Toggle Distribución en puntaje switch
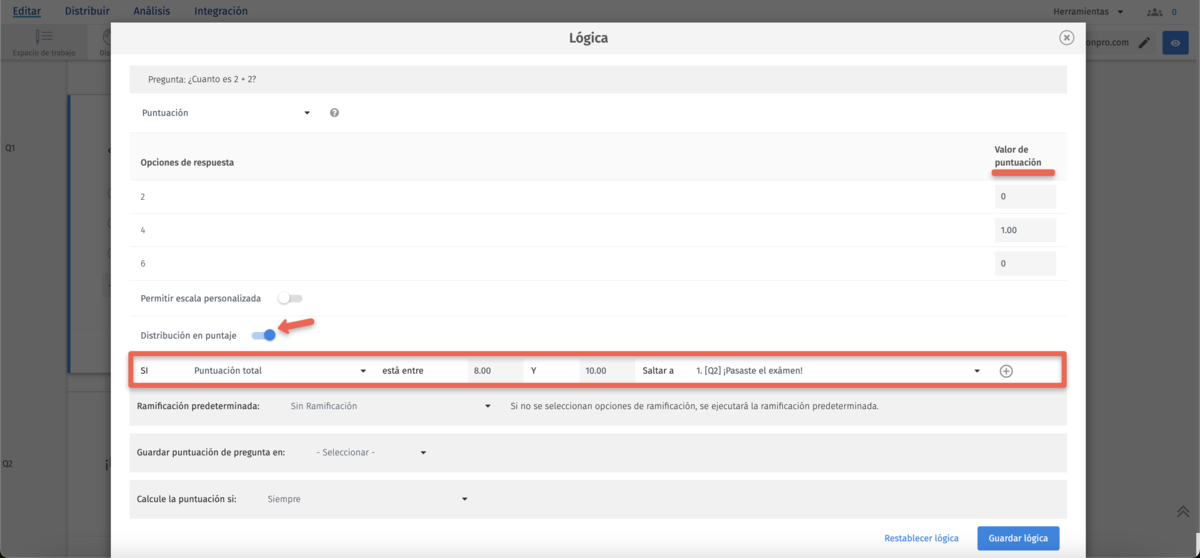 coord(264,335)
